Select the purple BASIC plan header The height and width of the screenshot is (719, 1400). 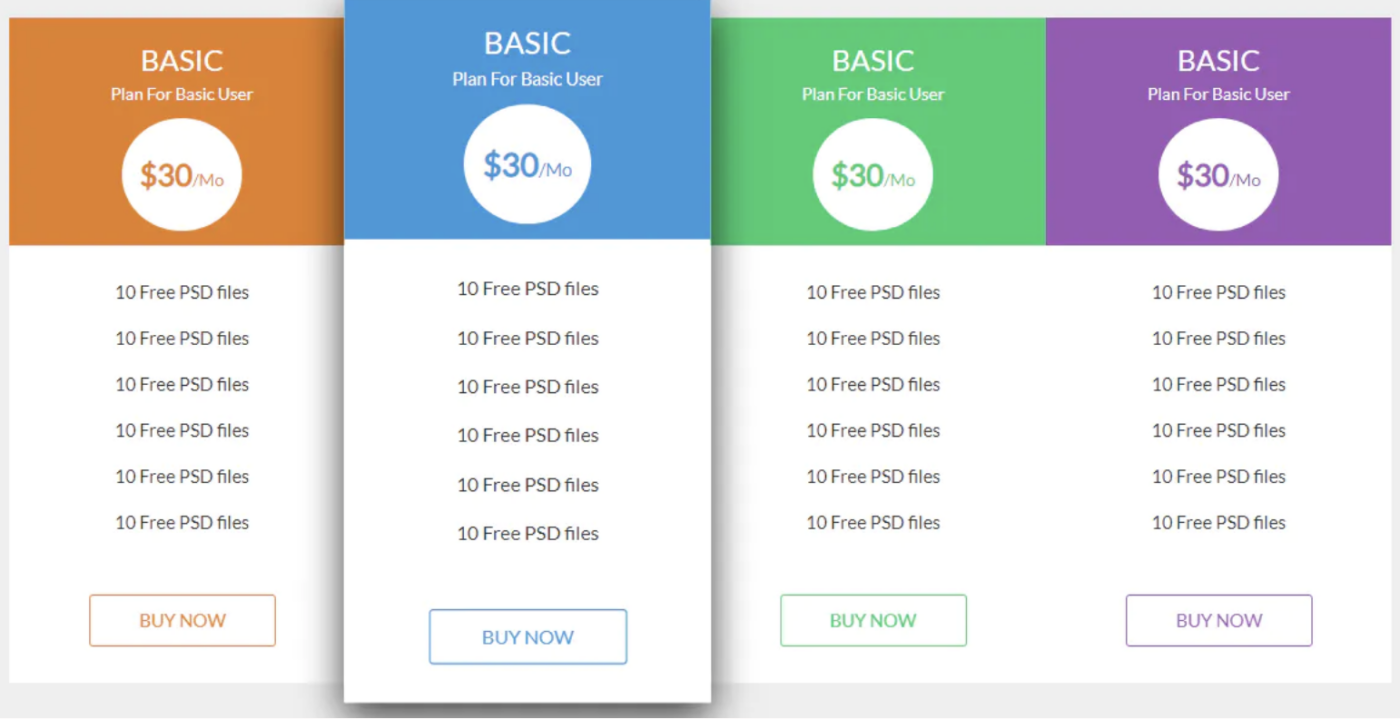click(x=1218, y=60)
